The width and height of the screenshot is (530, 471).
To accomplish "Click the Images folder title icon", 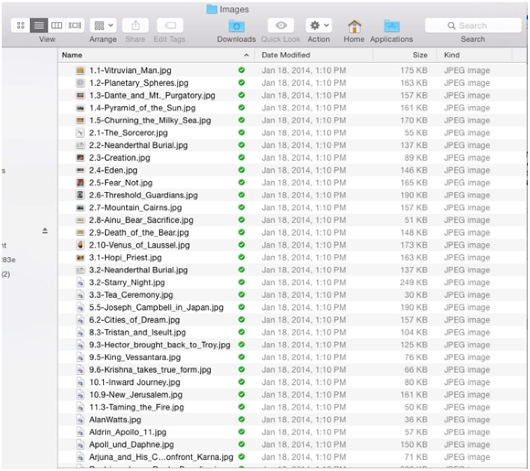I will coord(212,9).
